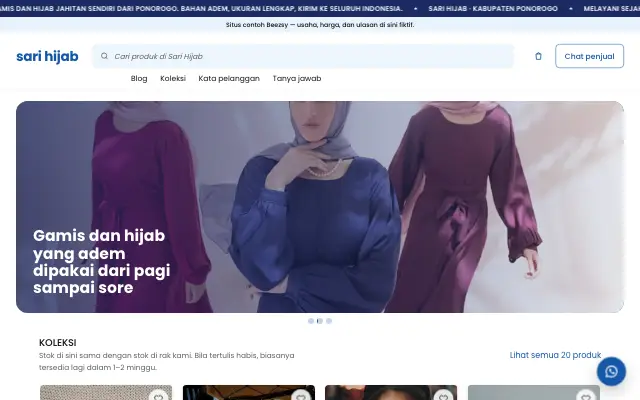Open the second product thumbnail in Koleksi
Screen dimensions: 640x400
249,393
